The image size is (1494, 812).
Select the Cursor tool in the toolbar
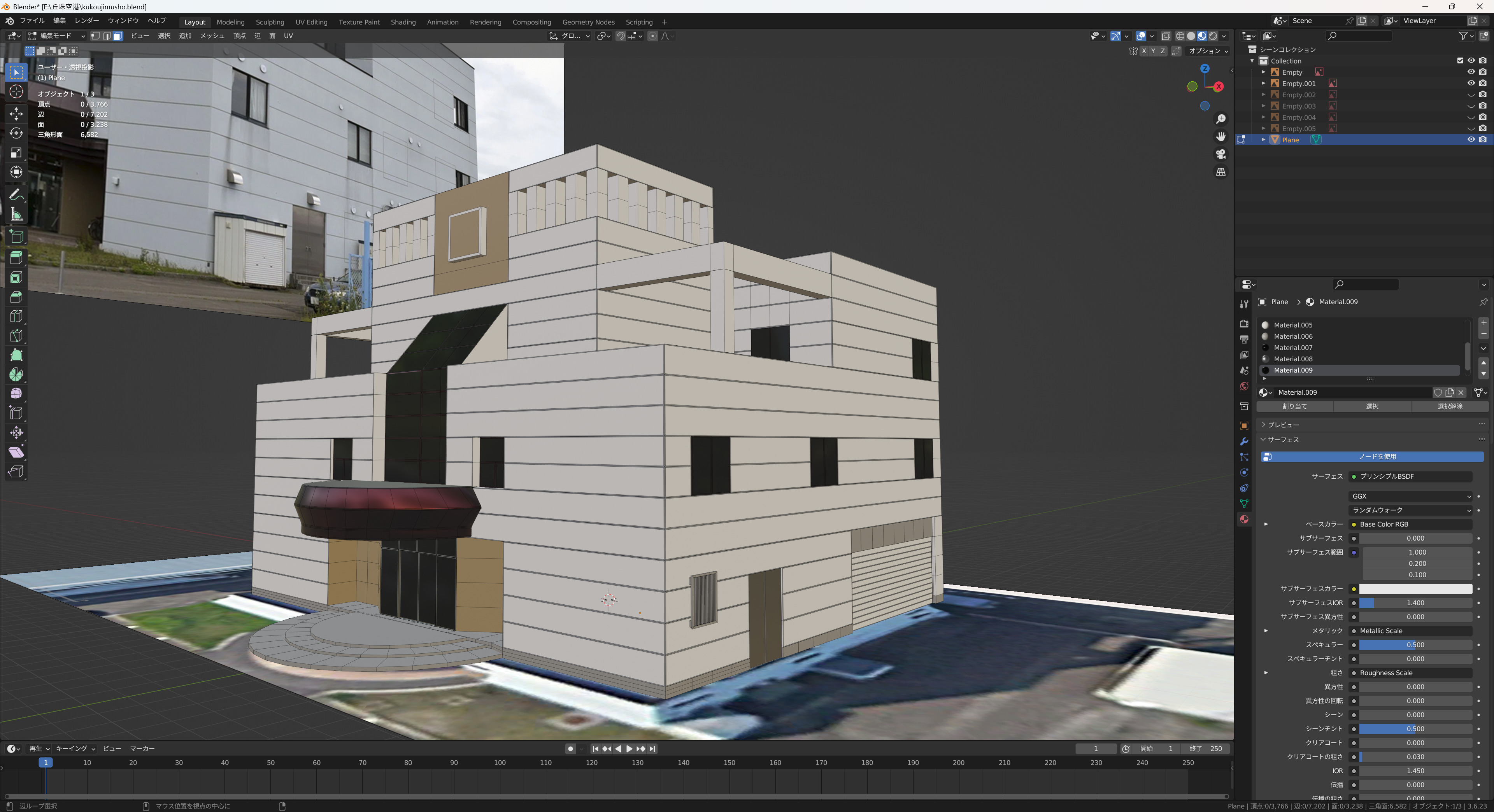point(16,91)
